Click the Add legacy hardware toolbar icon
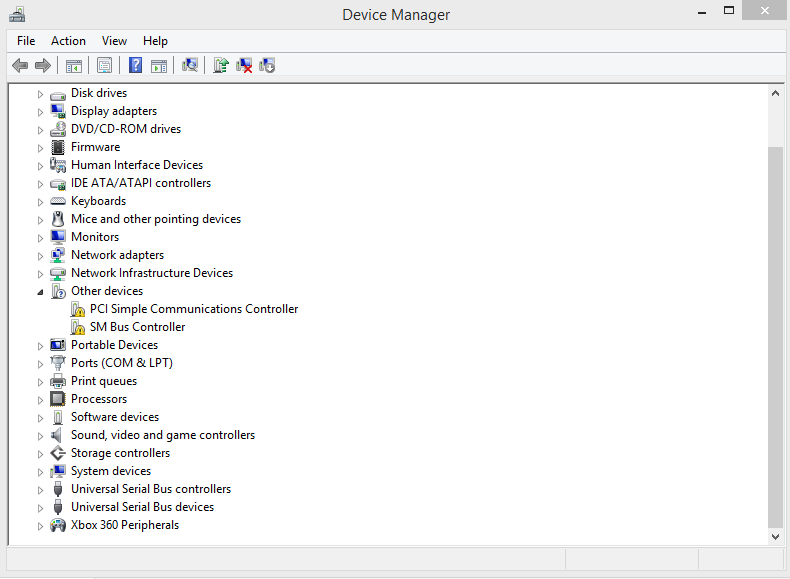The image size is (790, 579). click(x=267, y=66)
